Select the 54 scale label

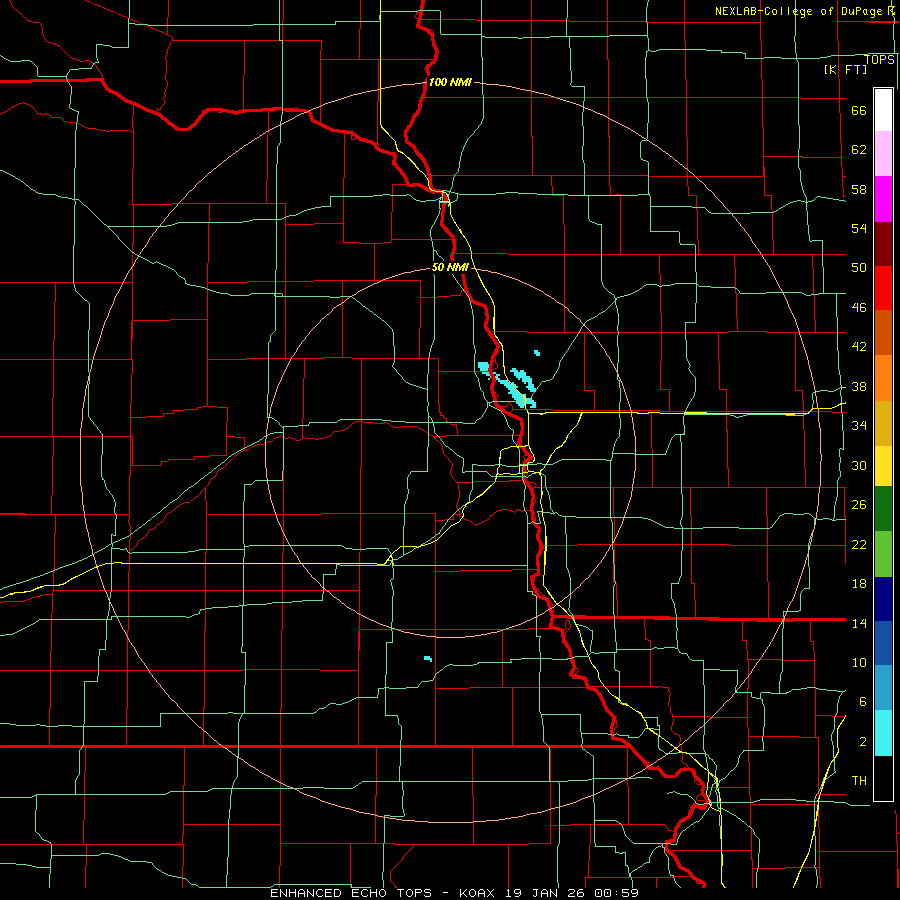[859, 228]
